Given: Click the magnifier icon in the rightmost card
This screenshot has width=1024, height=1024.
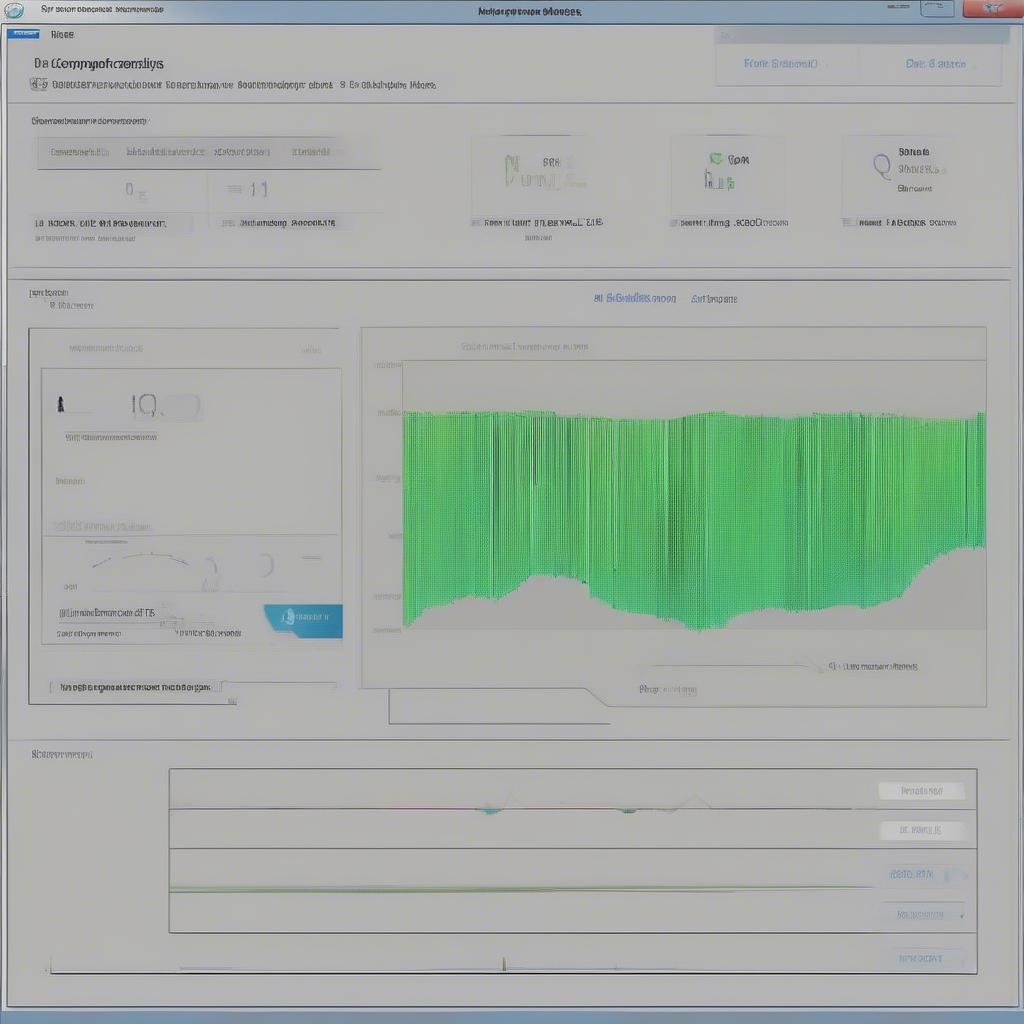Looking at the screenshot, I should pos(882,167).
